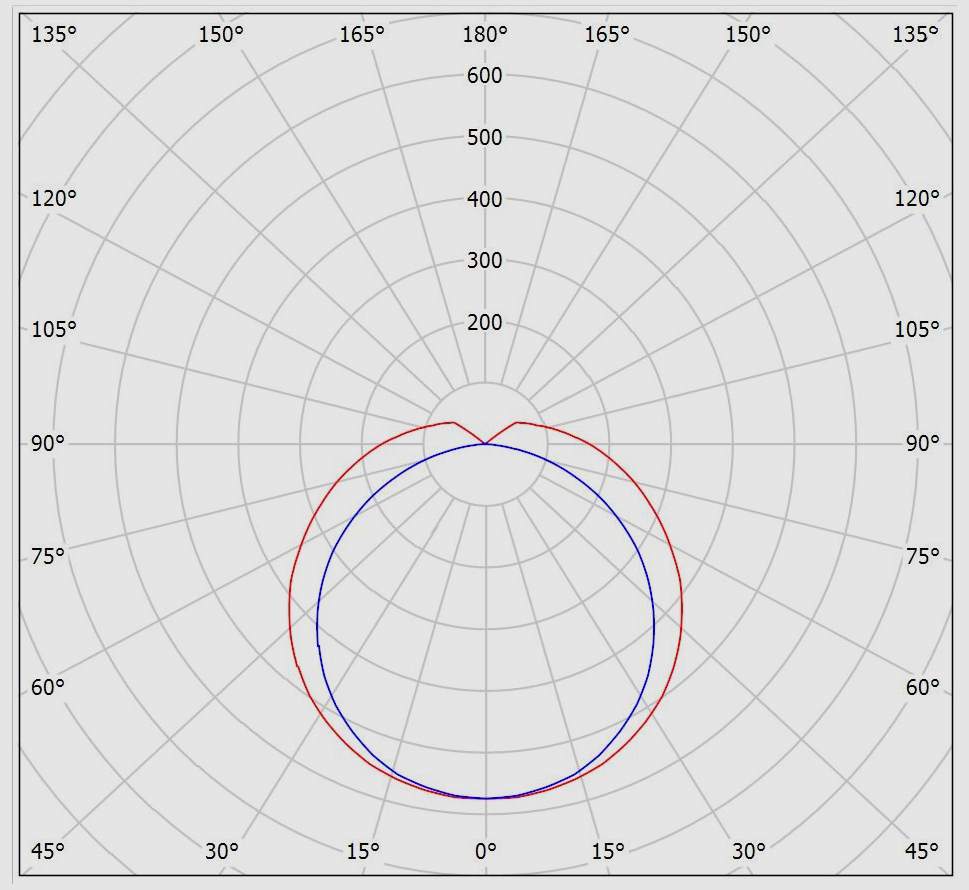Viewport: 969px width, 890px height.
Task: Select the 105° label on the right edge
Action: [x=917, y=329]
